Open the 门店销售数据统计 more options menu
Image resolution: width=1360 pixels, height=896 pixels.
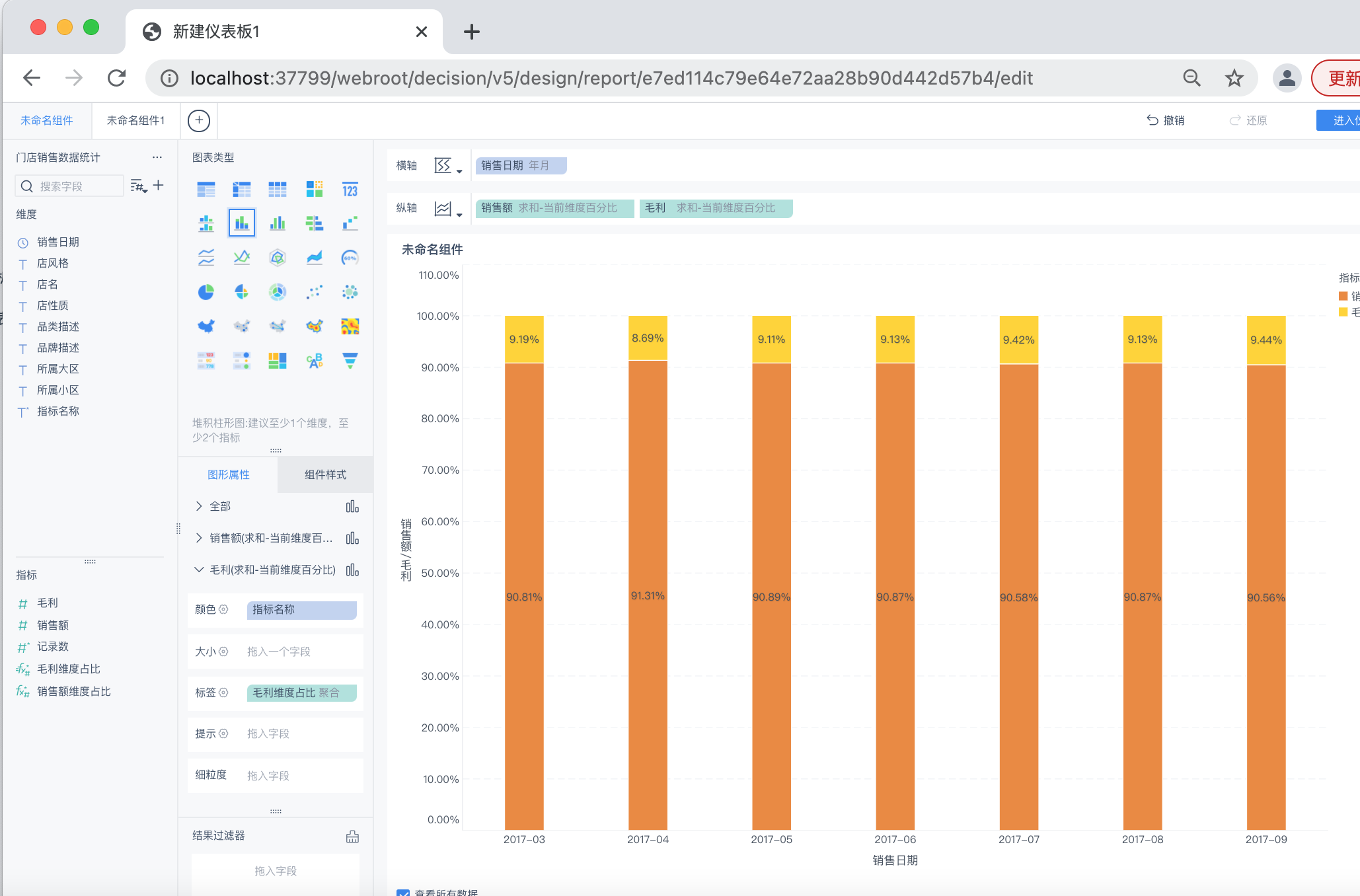157,157
